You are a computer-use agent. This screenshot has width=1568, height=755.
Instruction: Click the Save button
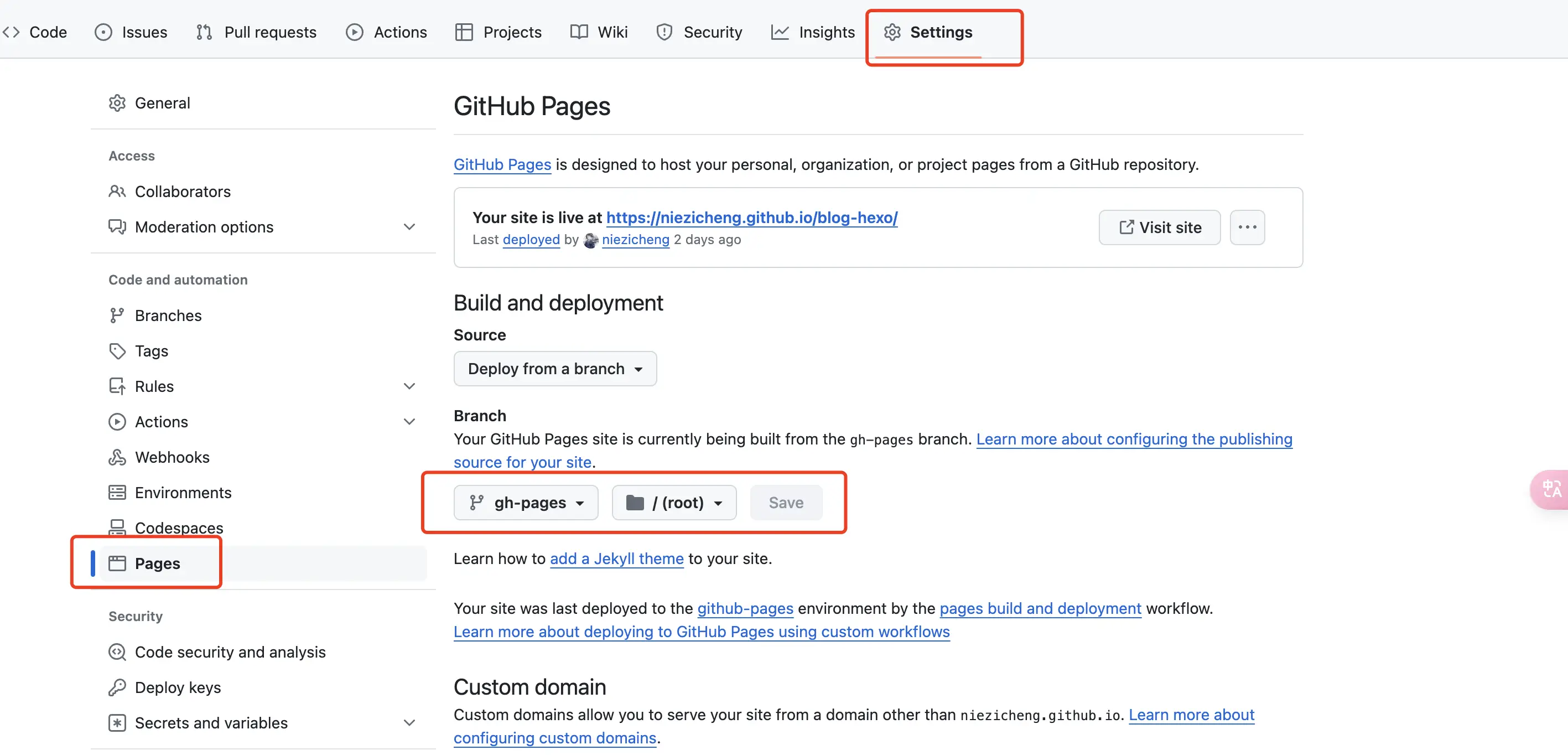click(786, 503)
